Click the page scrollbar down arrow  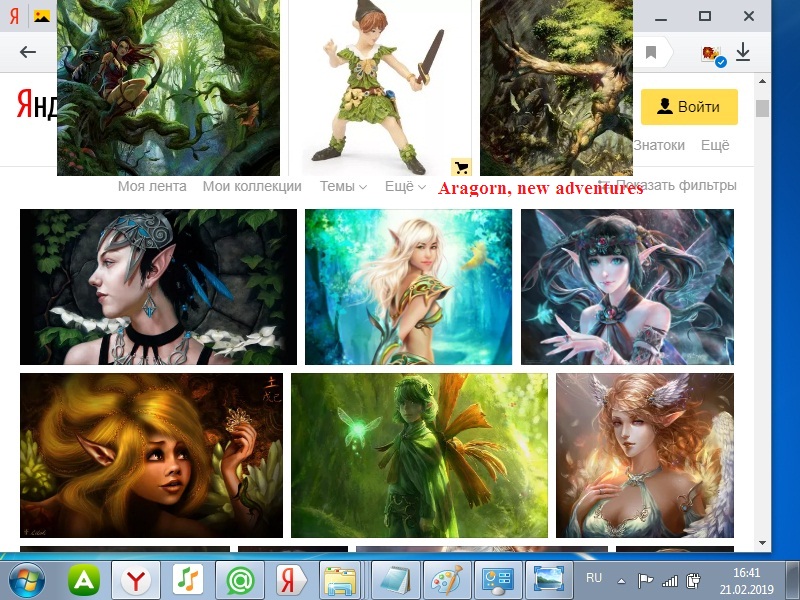point(762,543)
